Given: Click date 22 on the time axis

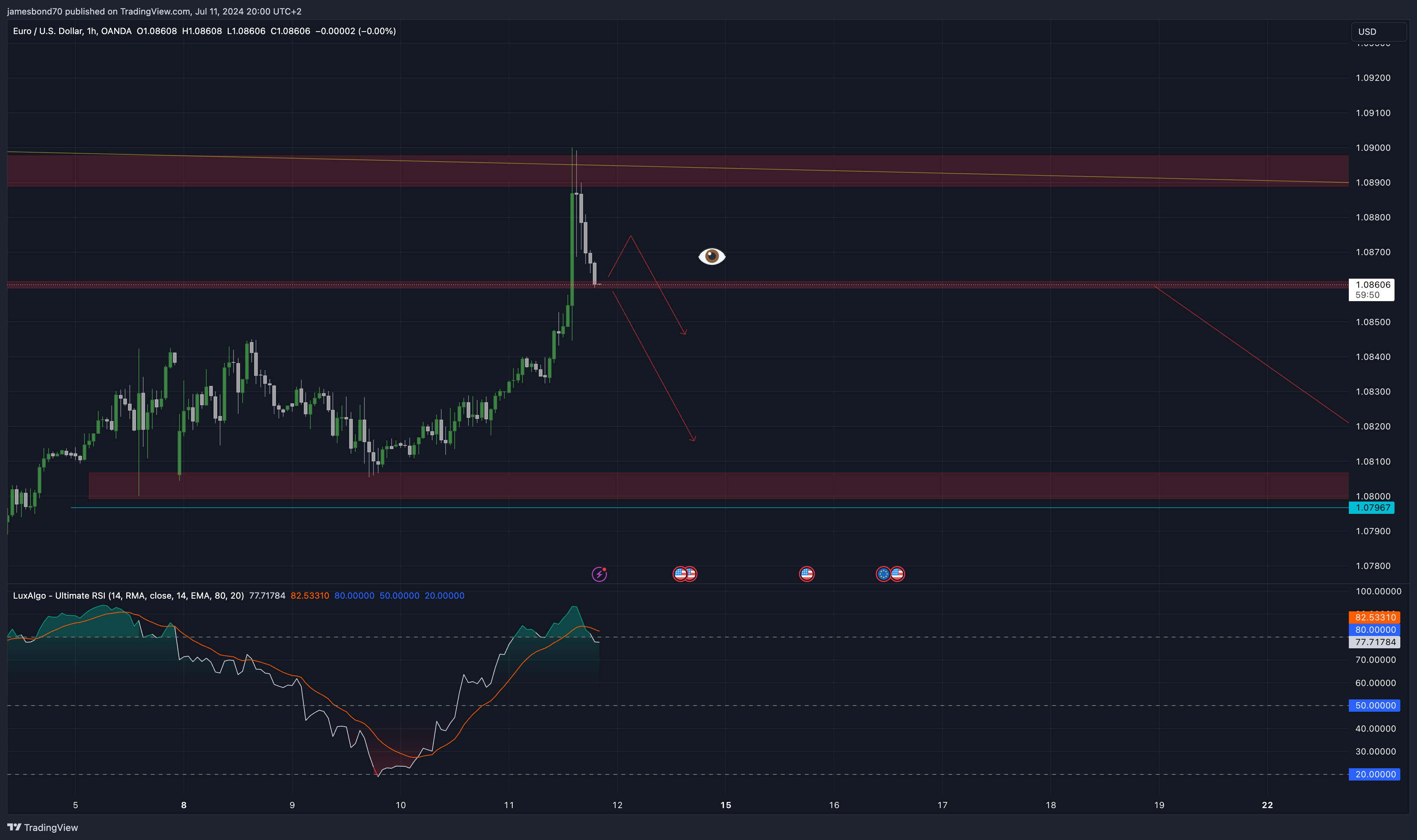Looking at the screenshot, I should tap(1268, 805).
